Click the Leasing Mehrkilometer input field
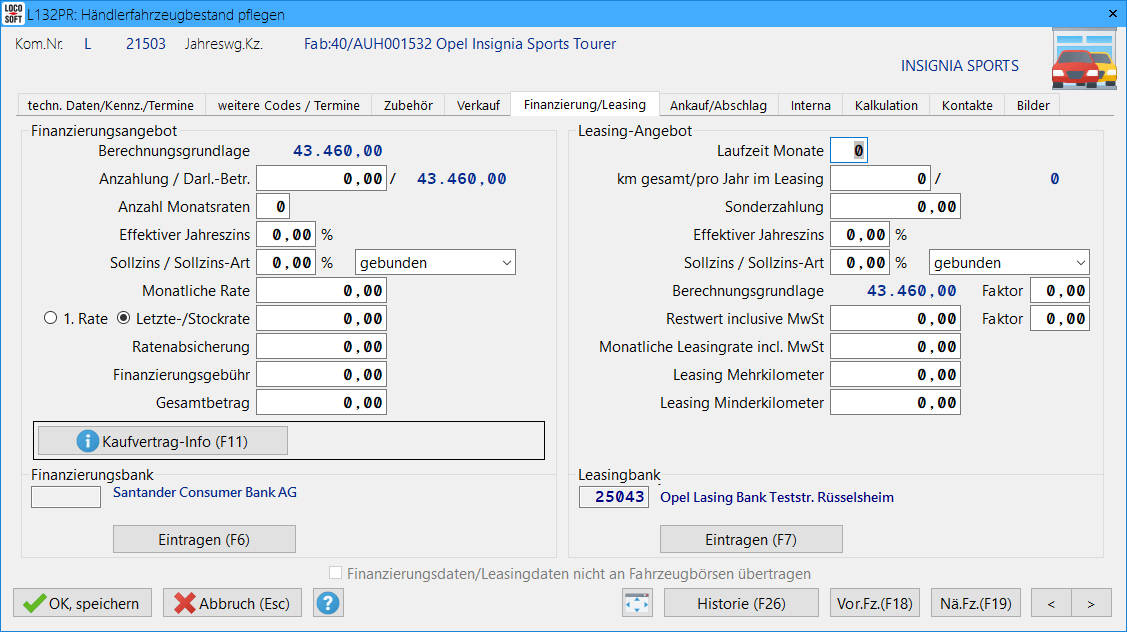Viewport: 1127px width, 632px height. (x=895, y=375)
